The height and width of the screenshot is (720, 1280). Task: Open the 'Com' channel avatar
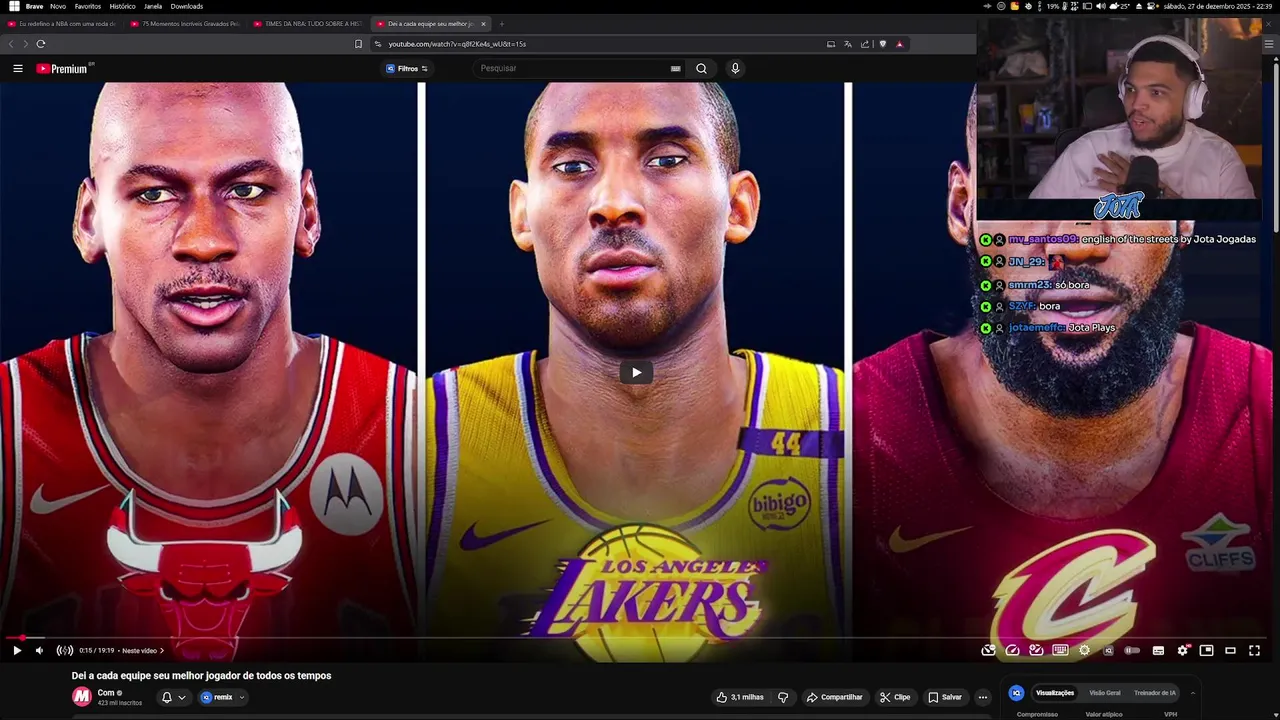pos(82,697)
